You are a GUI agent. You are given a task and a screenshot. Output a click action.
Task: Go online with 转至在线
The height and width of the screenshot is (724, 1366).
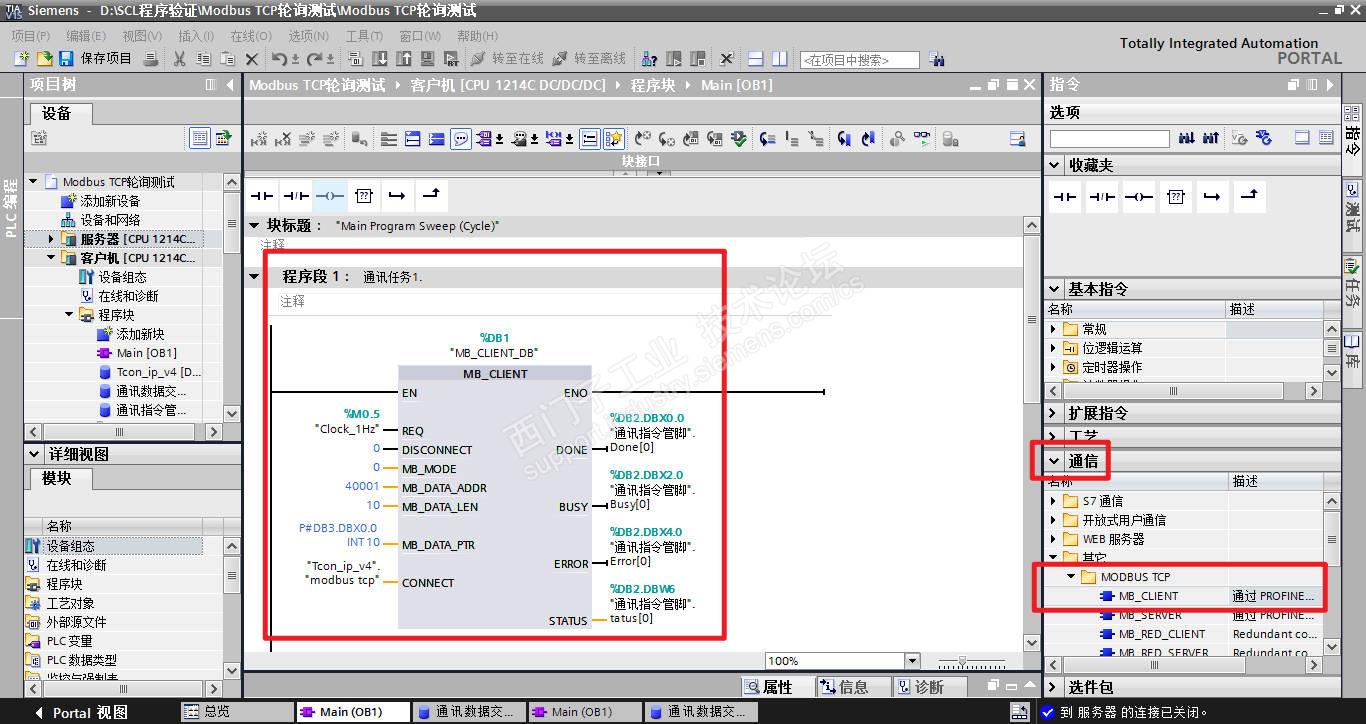tap(506, 59)
